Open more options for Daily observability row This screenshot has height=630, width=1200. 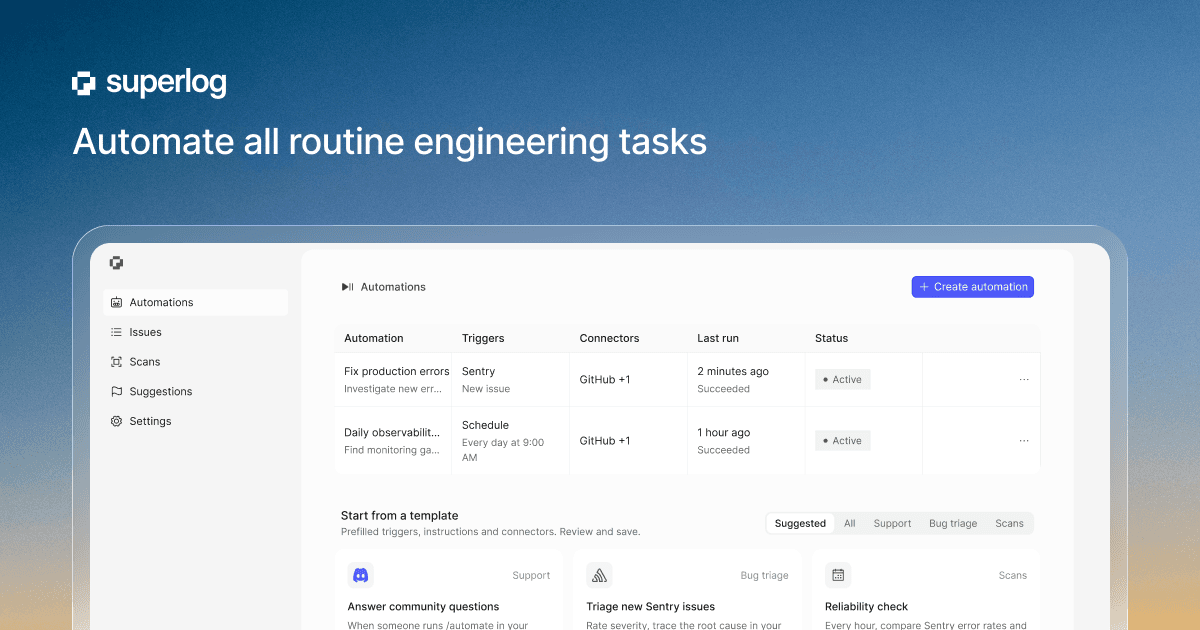[1024, 441]
